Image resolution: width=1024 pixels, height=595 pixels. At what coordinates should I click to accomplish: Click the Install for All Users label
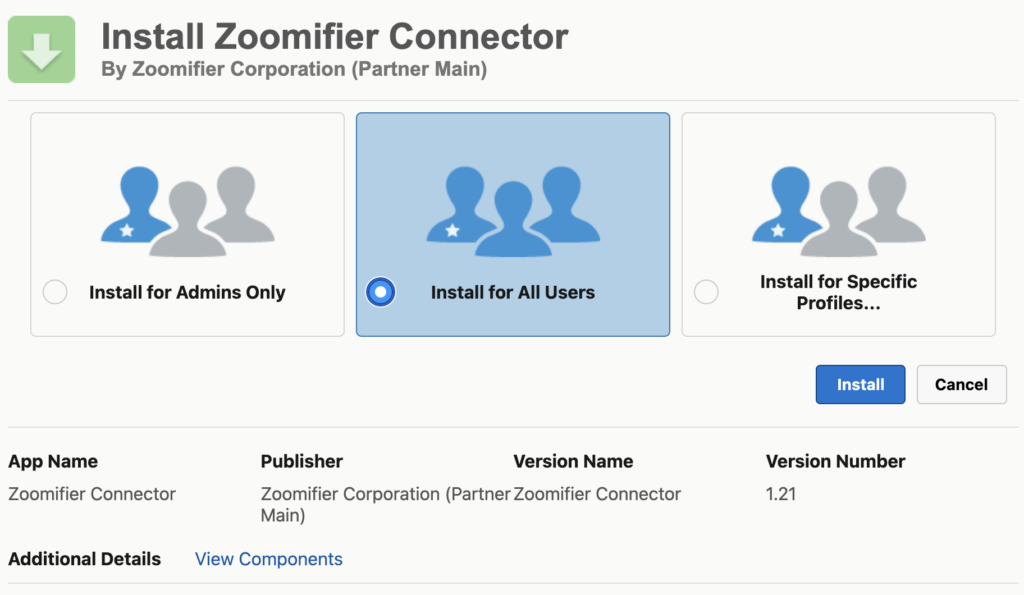click(x=513, y=292)
